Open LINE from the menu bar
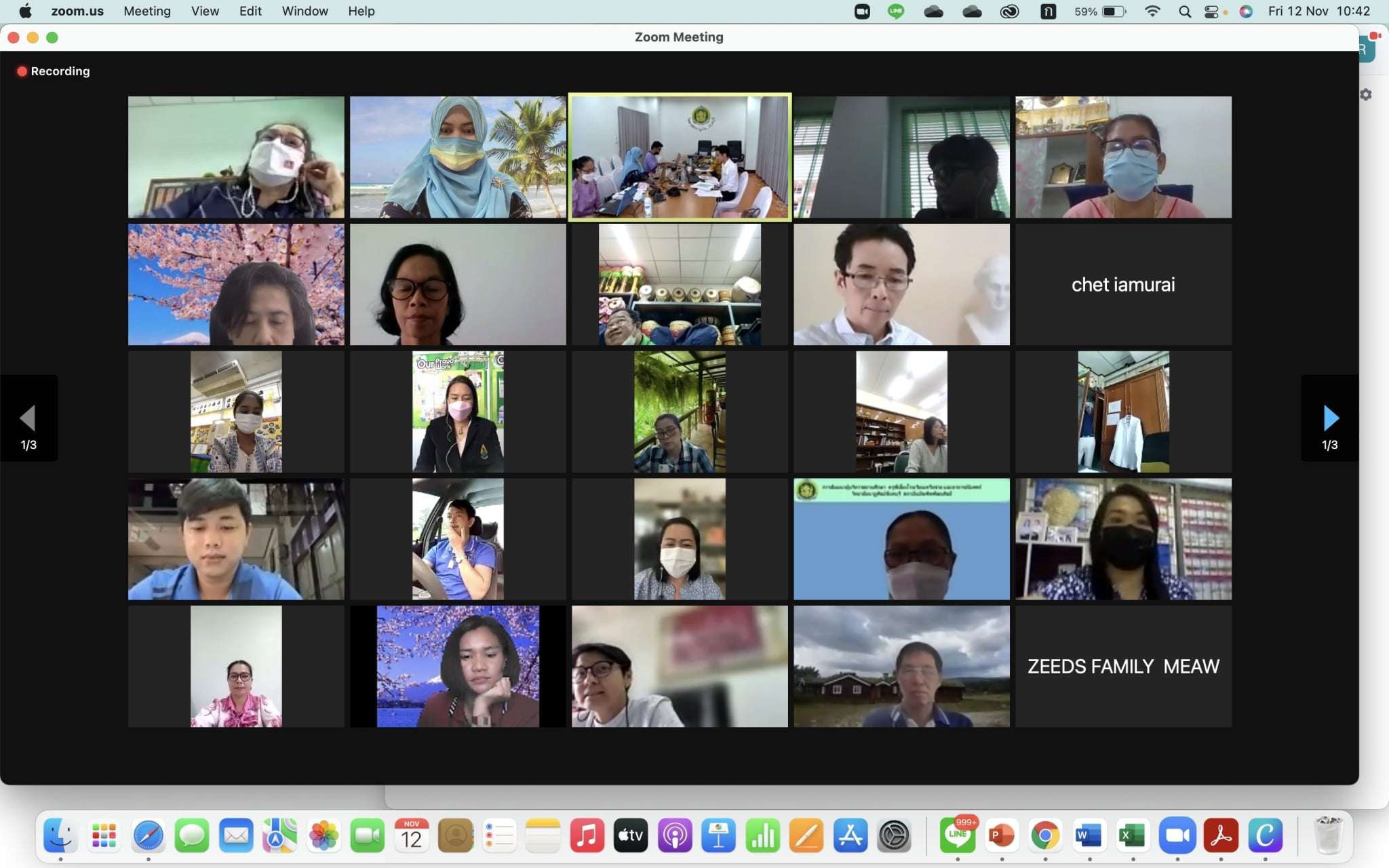This screenshot has width=1389, height=868. pyautogui.click(x=896, y=12)
